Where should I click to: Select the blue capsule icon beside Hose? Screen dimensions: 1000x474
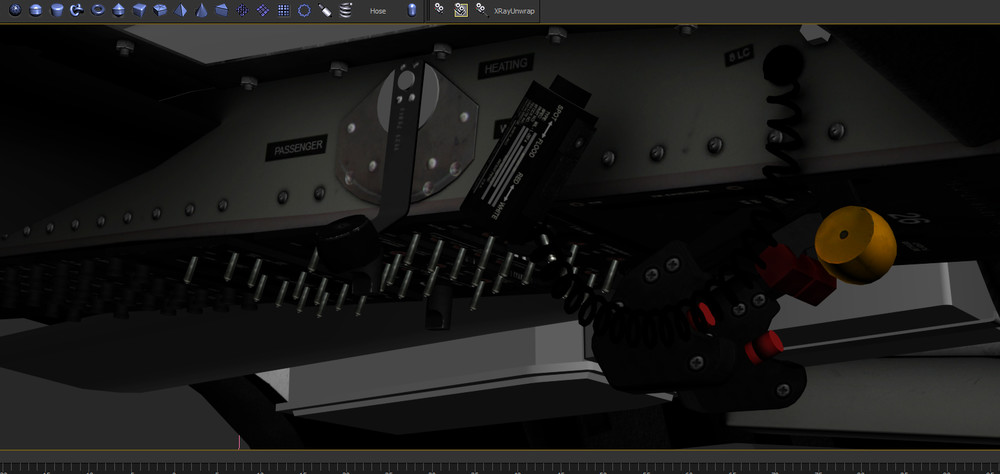tap(412, 11)
